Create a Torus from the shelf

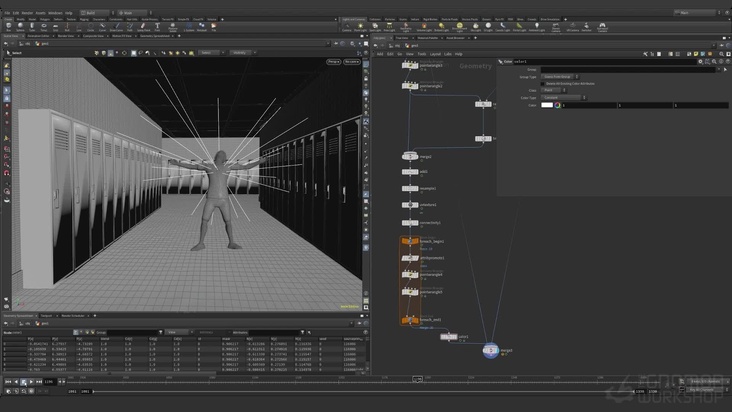tap(44, 27)
